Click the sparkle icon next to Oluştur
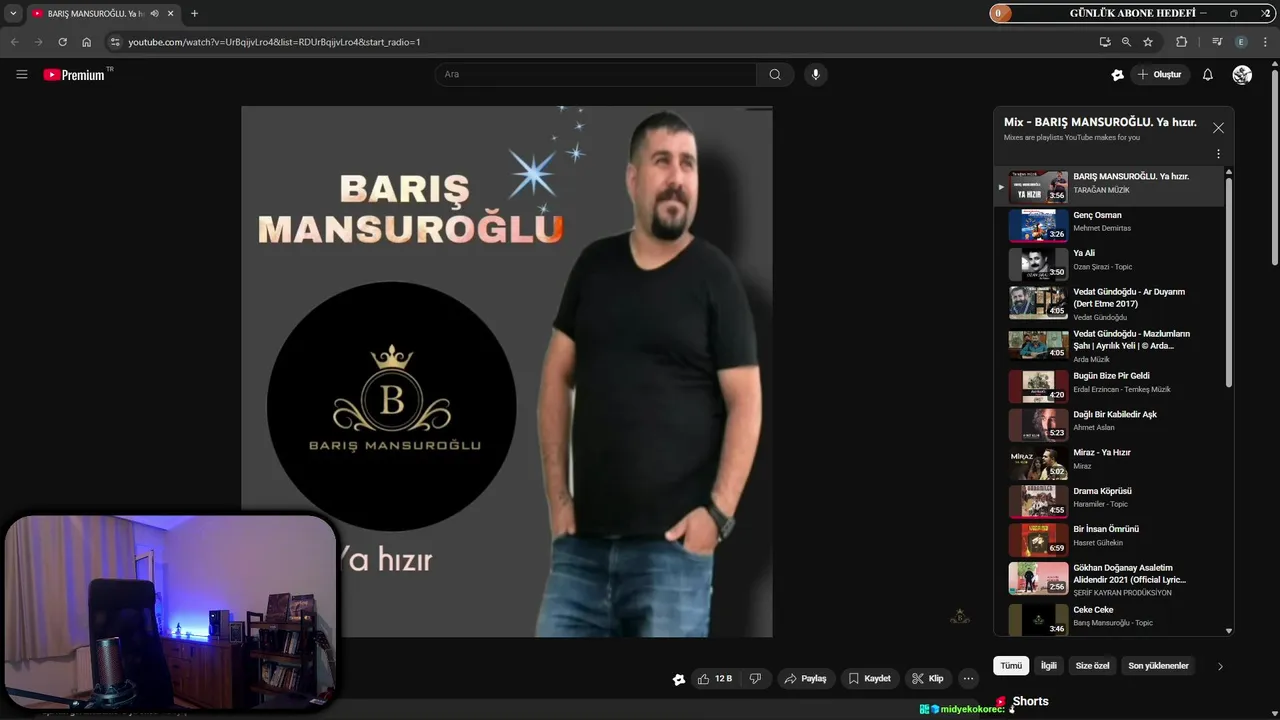The width and height of the screenshot is (1280, 720). 1118,74
